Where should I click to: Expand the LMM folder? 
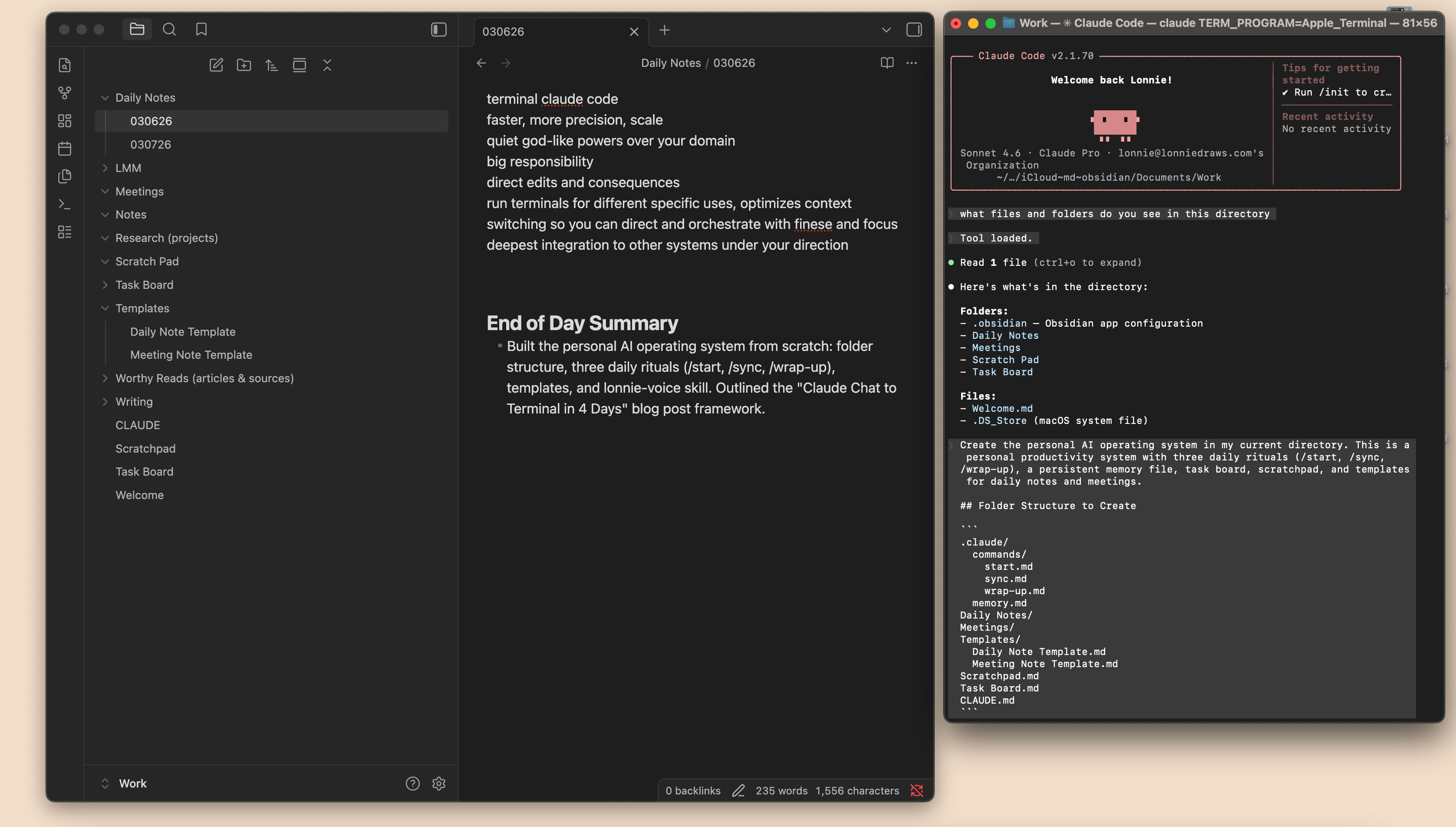pos(105,168)
